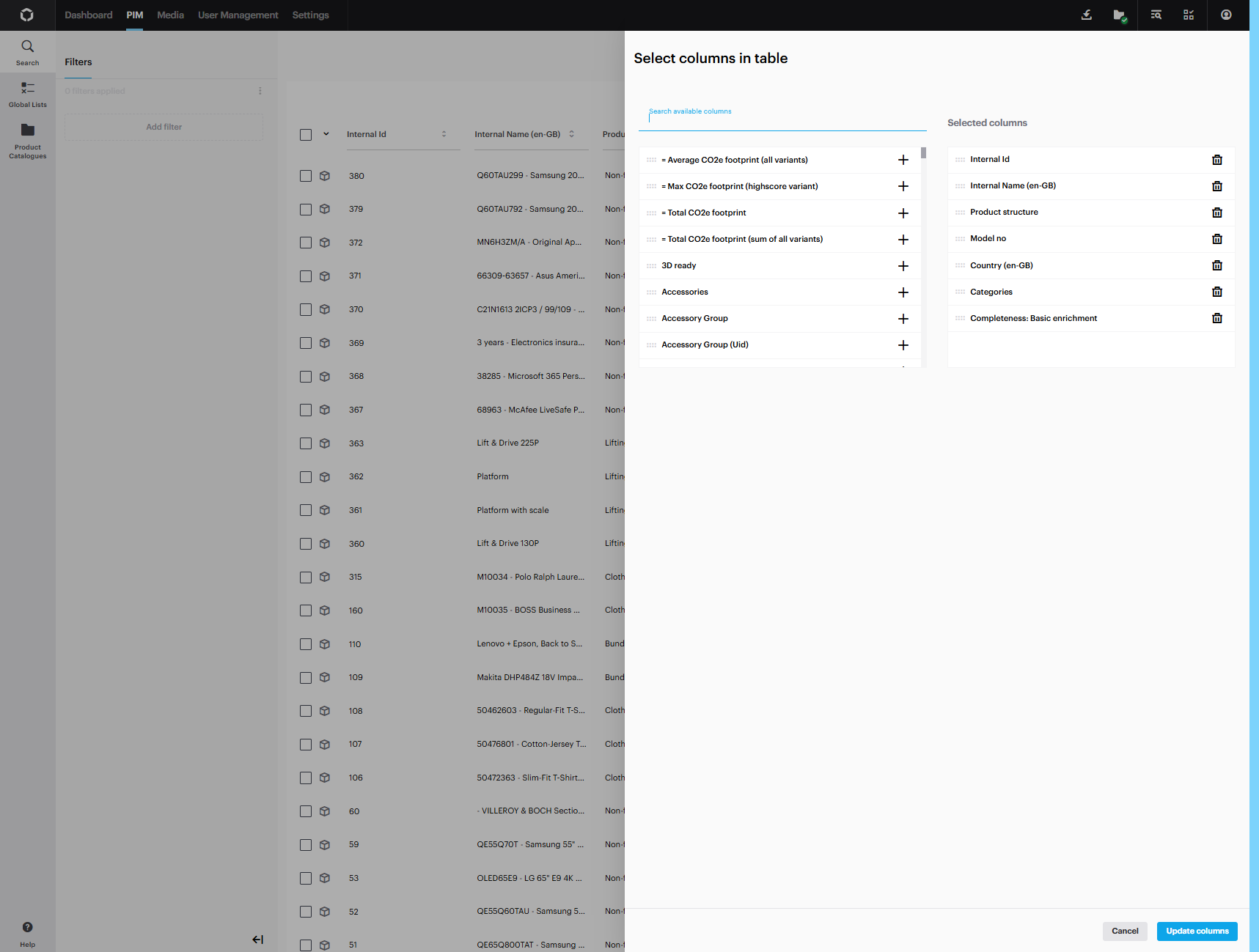Open Global Lists in sidebar

28,94
